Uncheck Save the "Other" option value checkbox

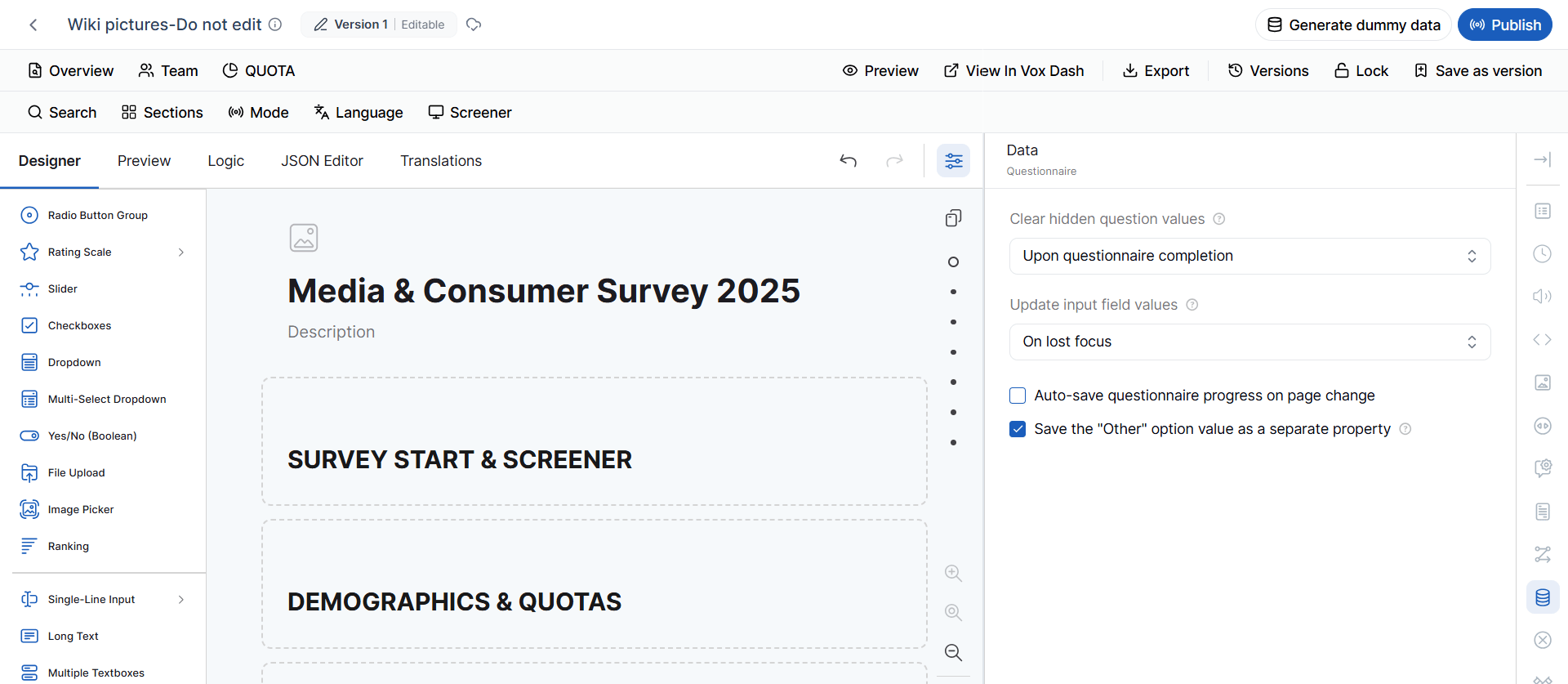(1018, 429)
